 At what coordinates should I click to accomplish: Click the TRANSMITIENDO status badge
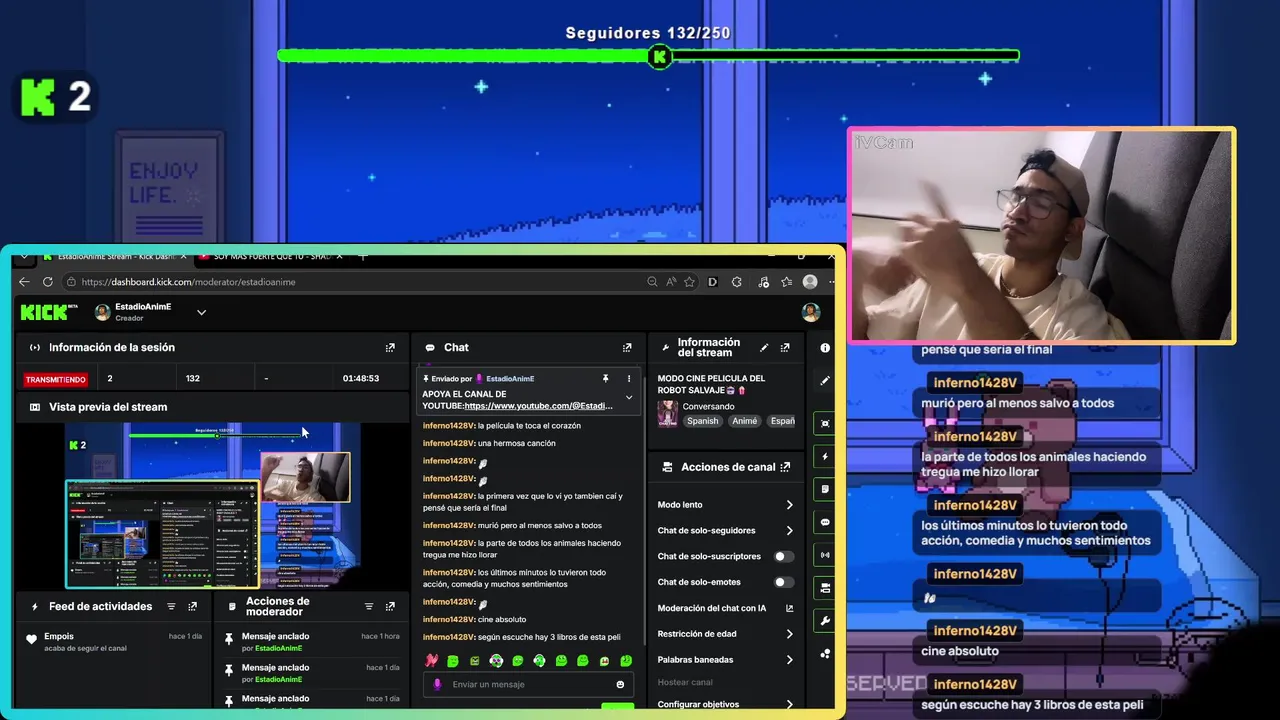[56, 379]
